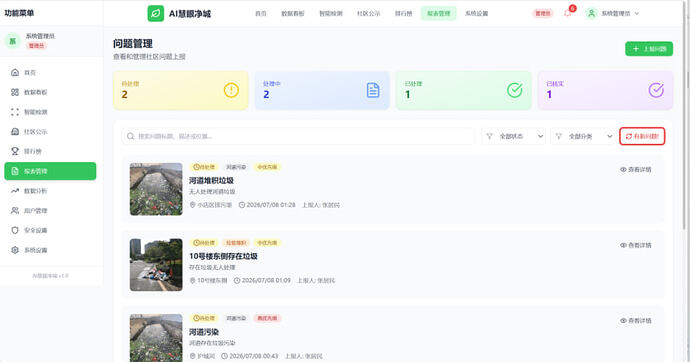Screen dimensions: 690x362
Task: Click the red-outlined refresh button
Action: tap(642, 136)
